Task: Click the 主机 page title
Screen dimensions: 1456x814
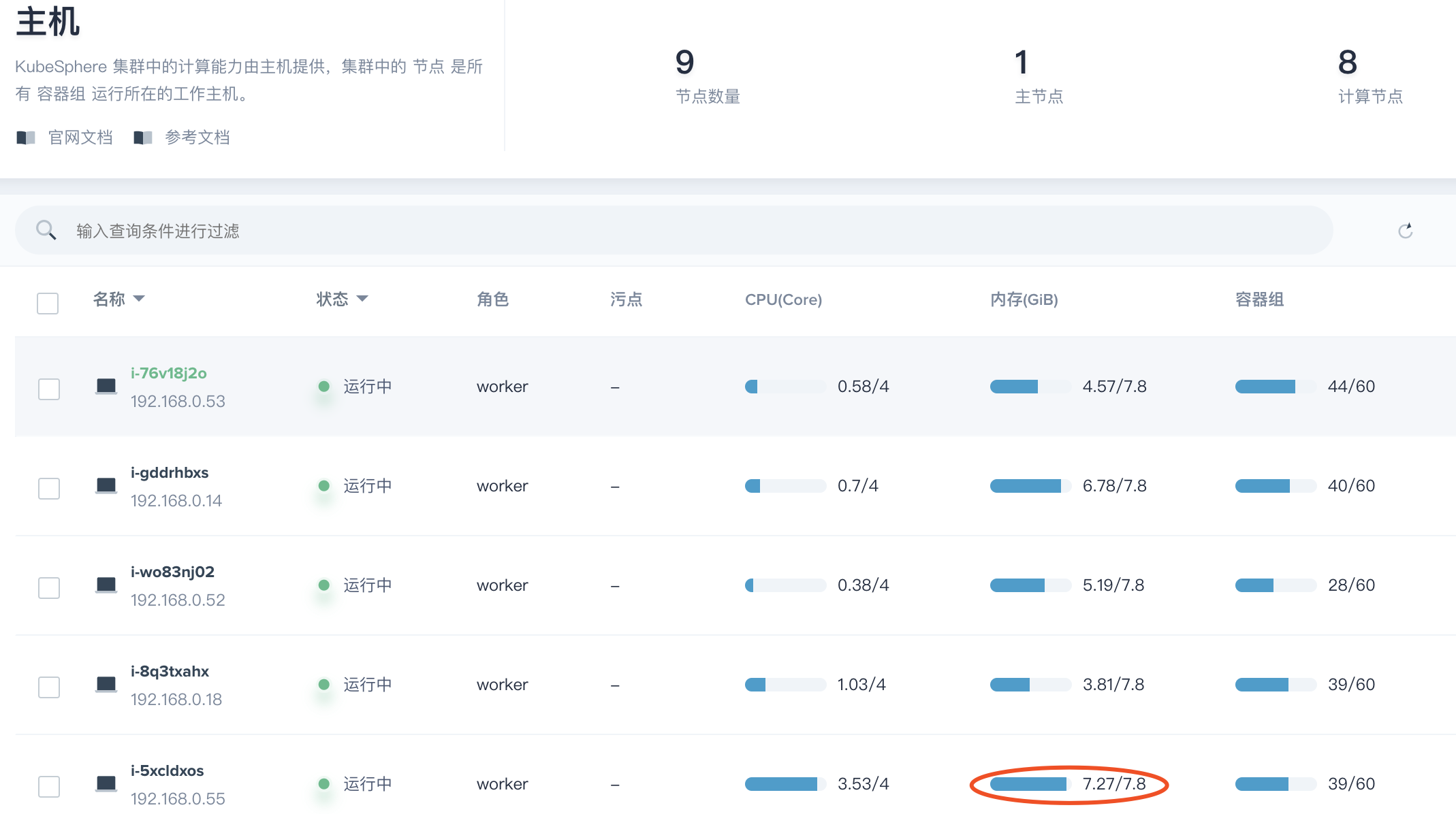Action: pos(48,22)
